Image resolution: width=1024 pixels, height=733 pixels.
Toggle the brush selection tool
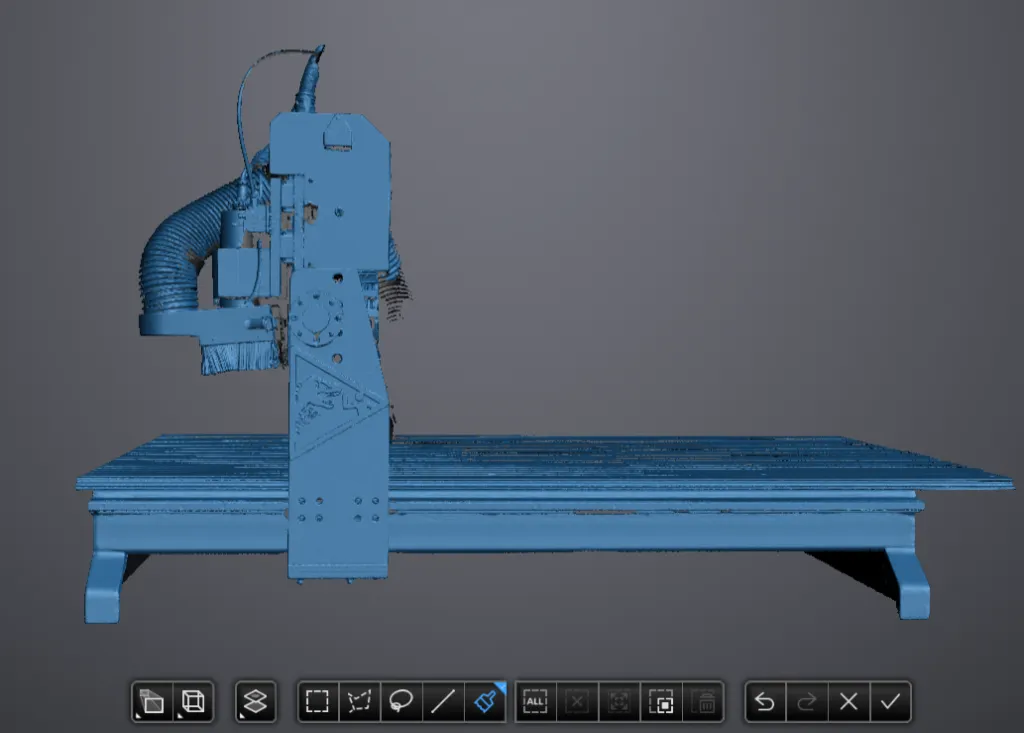[x=485, y=702]
